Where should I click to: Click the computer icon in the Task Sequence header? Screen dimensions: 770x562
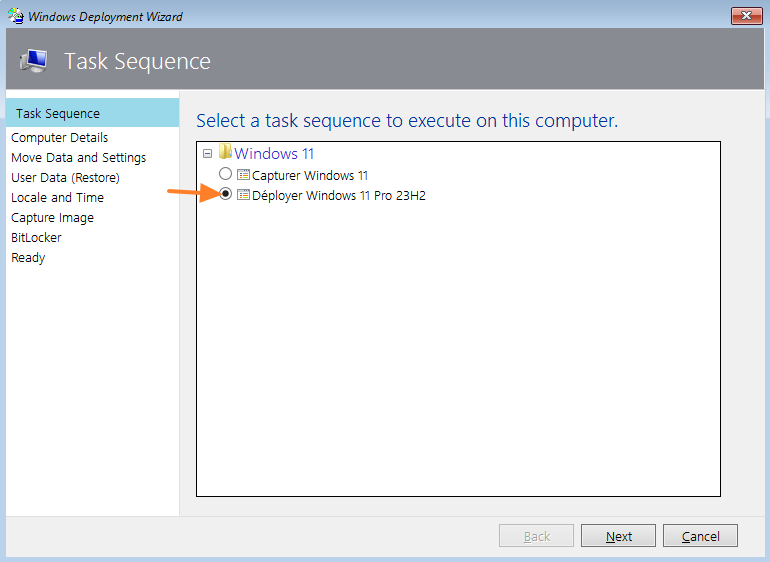pyautogui.click(x=33, y=61)
